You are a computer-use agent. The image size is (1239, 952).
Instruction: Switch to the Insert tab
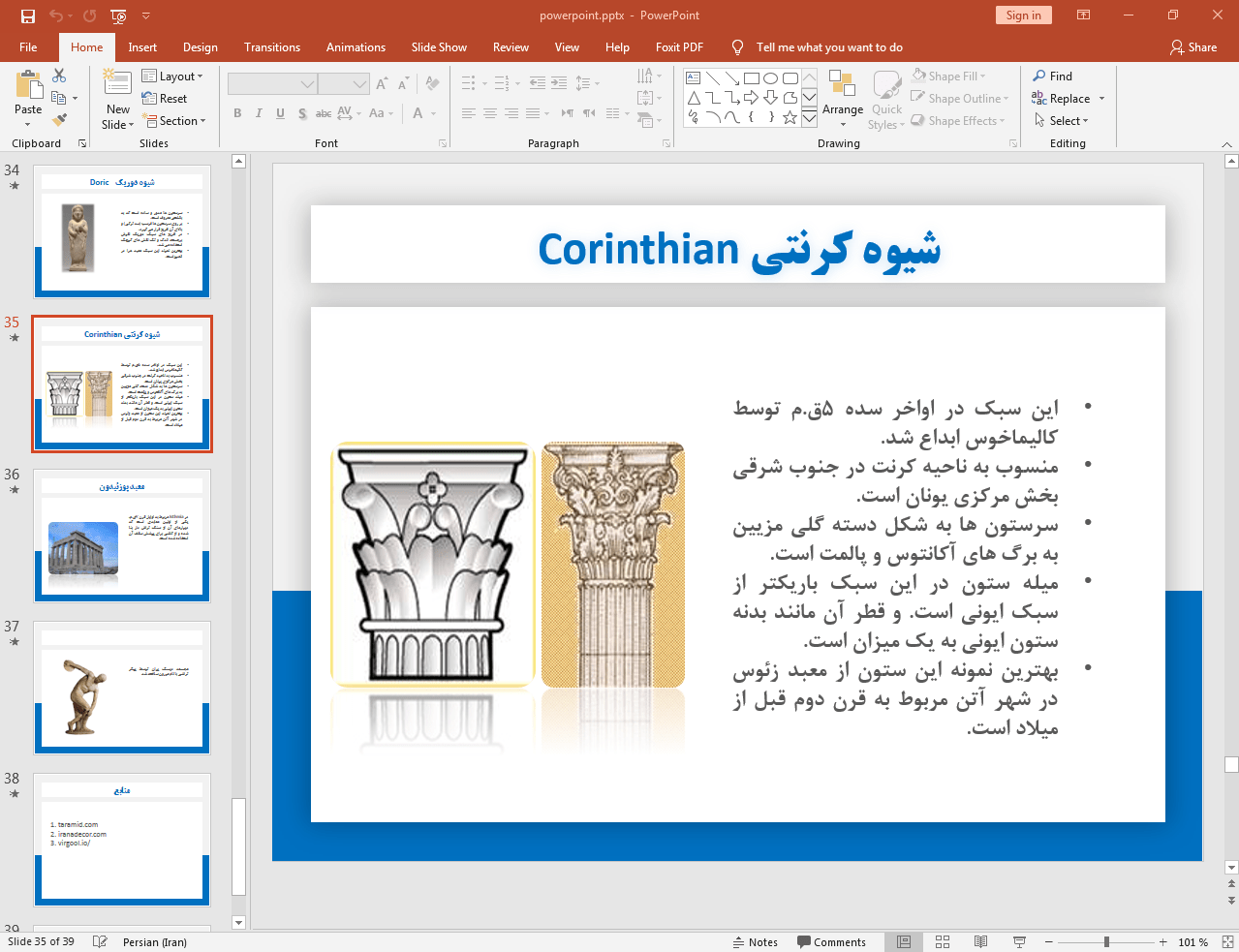(142, 46)
